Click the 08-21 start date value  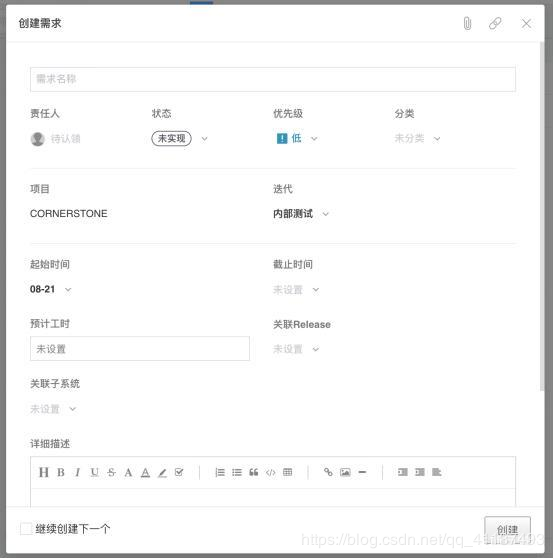(x=42, y=289)
